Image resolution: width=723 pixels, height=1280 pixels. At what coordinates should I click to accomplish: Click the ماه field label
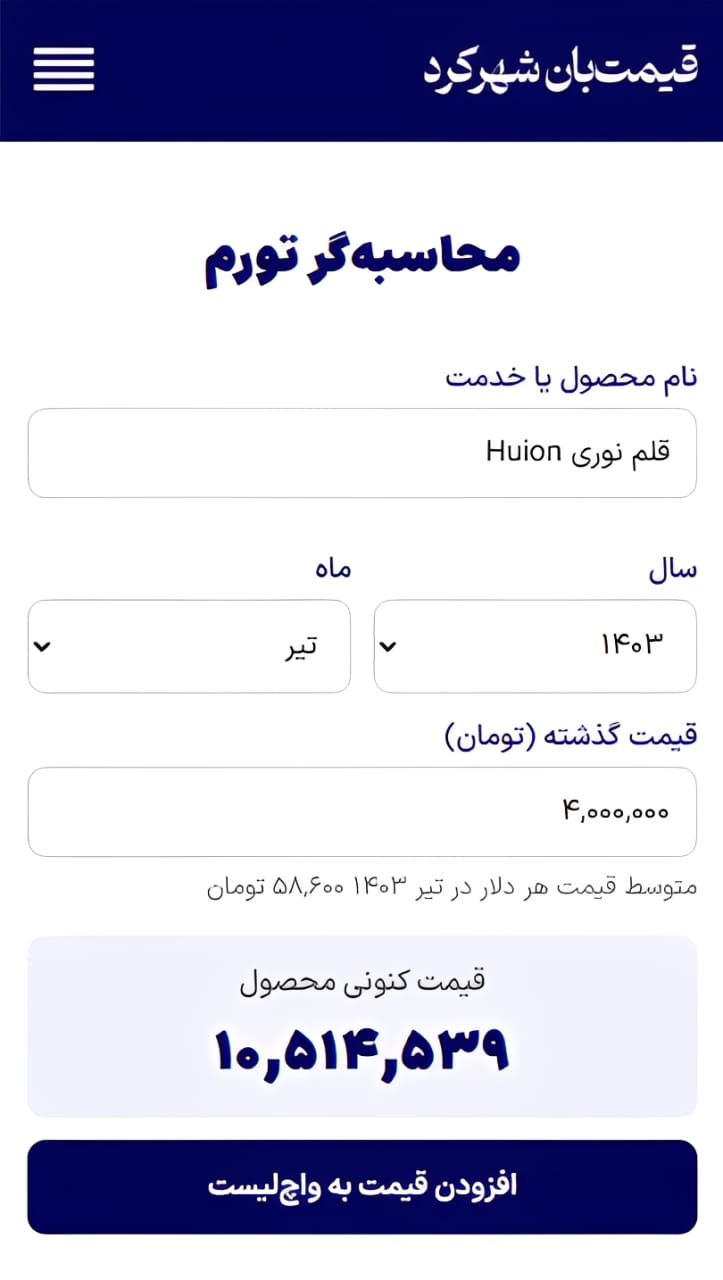[x=332, y=571]
